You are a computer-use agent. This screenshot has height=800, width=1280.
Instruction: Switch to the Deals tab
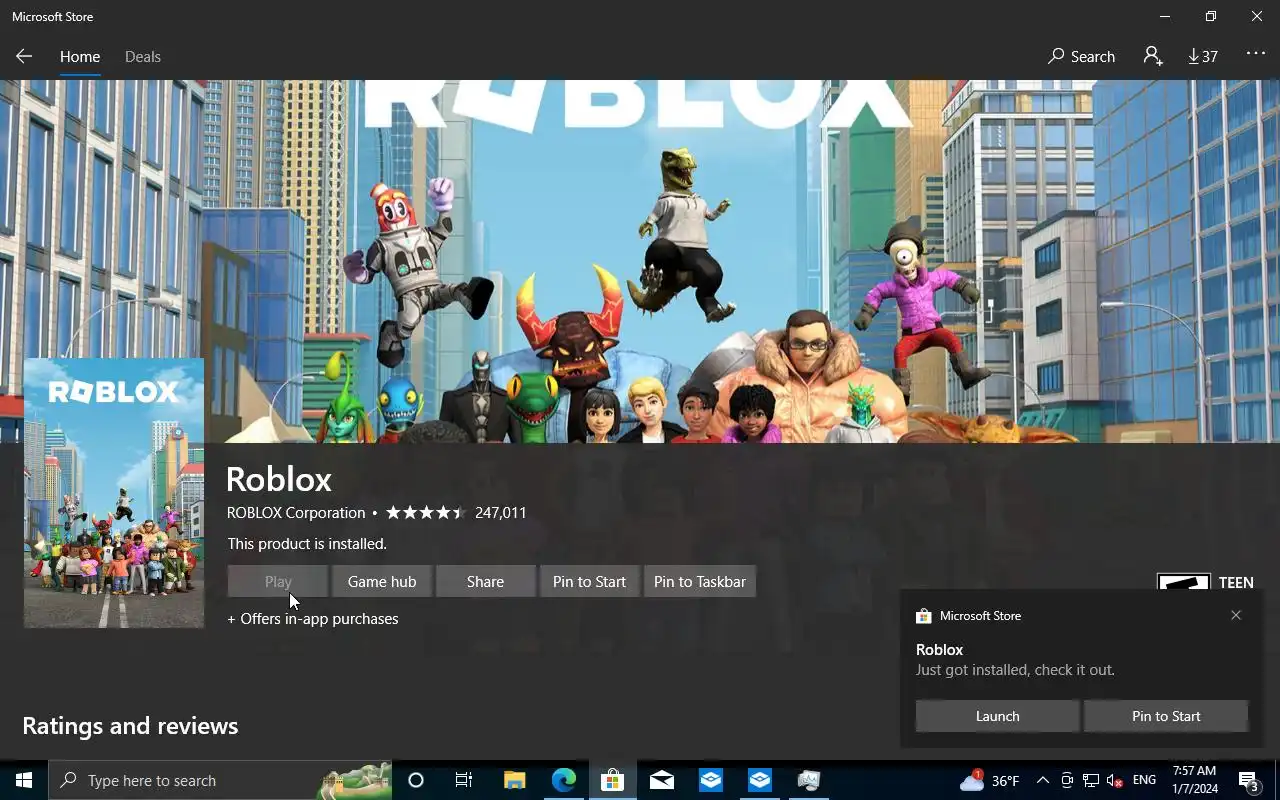(x=143, y=57)
